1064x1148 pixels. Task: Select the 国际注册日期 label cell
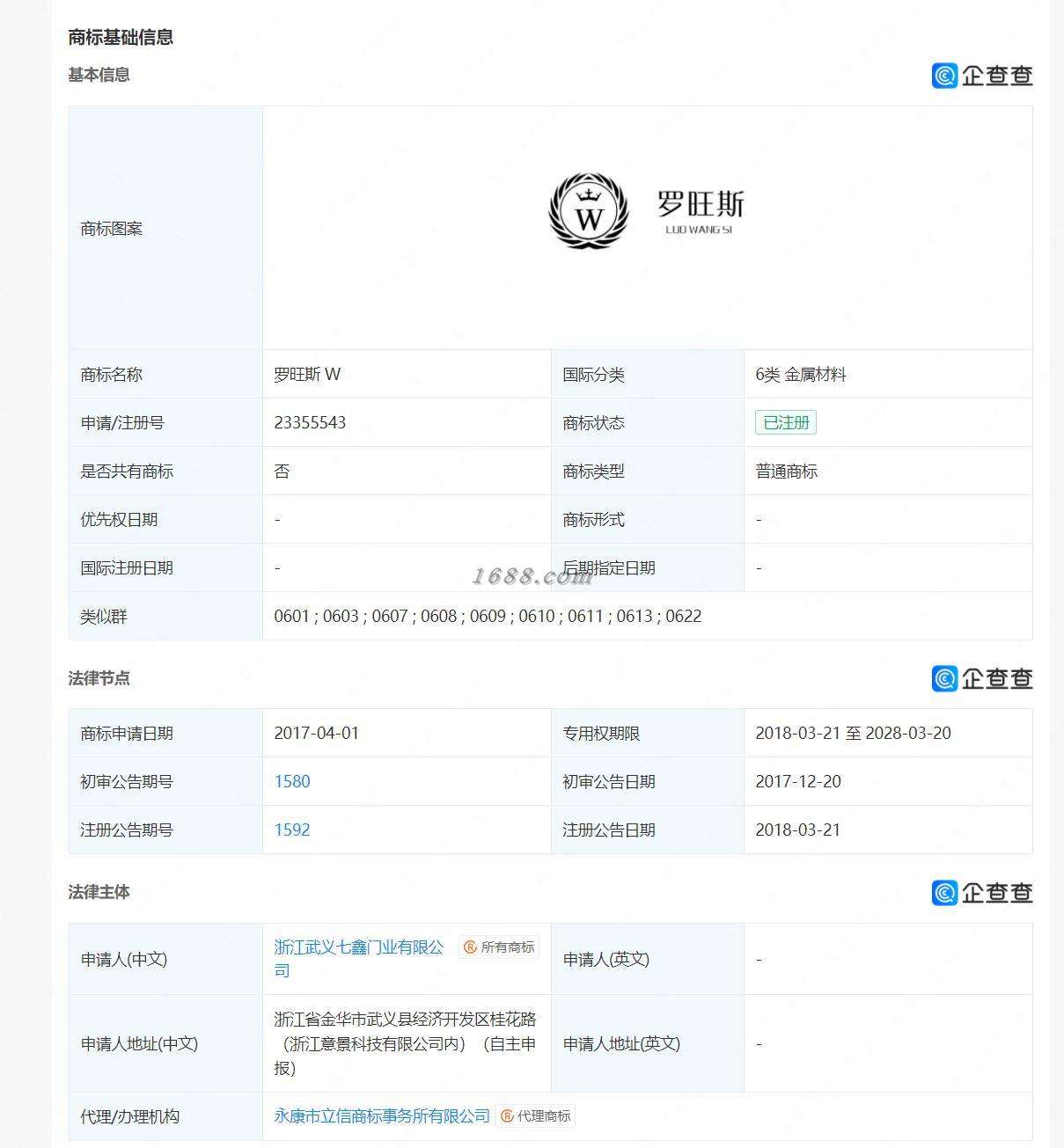tap(165, 567)
